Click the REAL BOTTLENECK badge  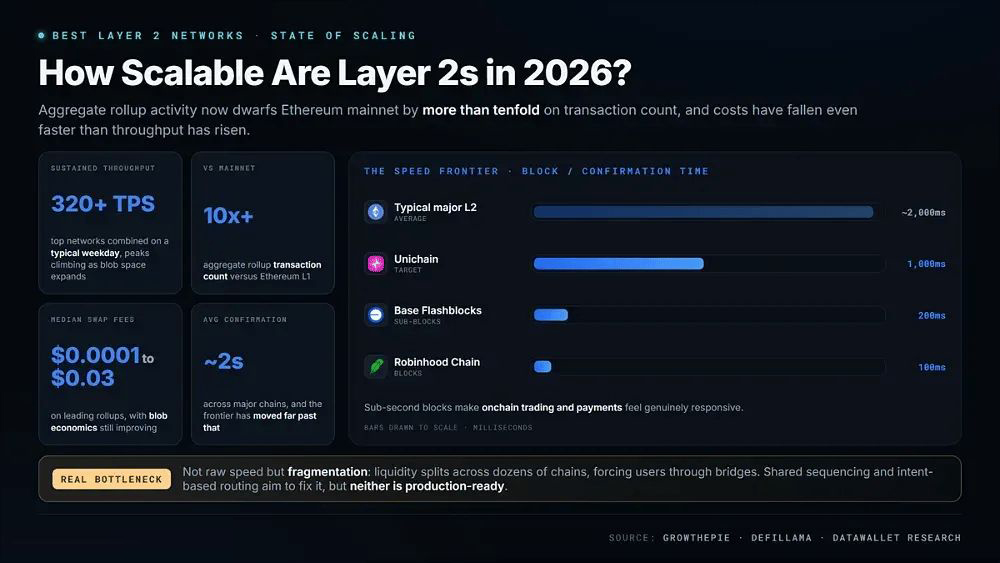coord(112,479)
